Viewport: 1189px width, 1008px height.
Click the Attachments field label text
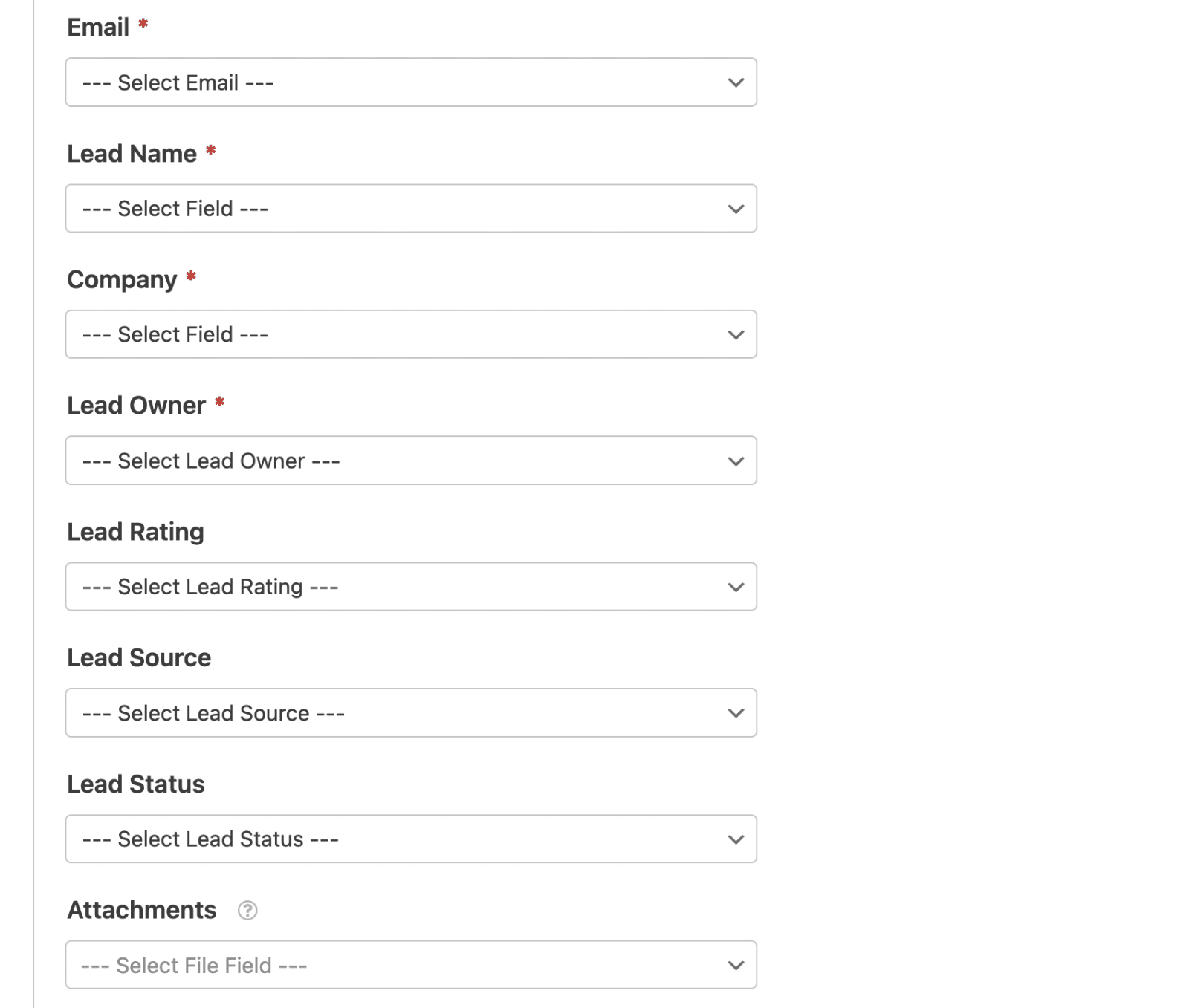tap(142, 910)
